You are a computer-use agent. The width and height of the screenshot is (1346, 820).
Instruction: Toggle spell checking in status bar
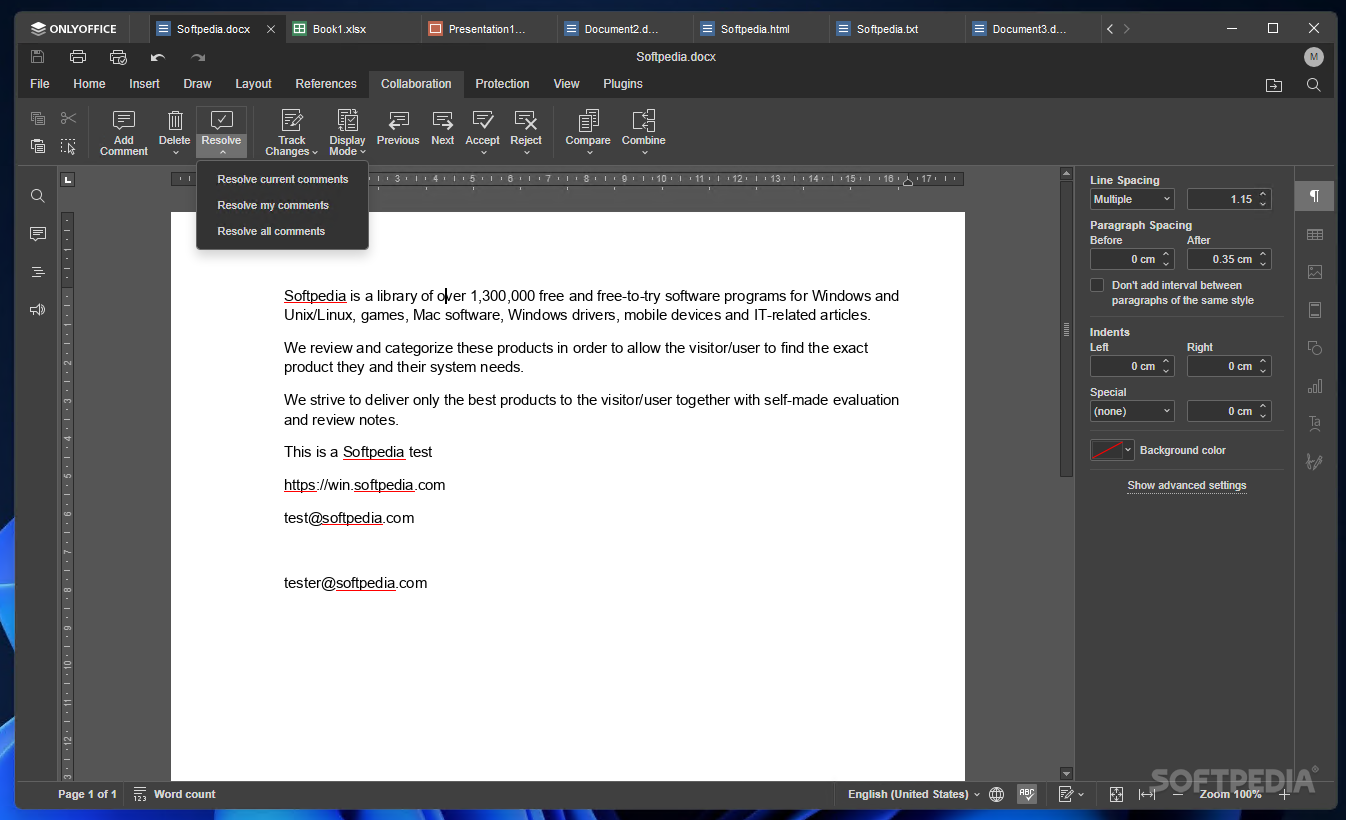[1027, 794]
